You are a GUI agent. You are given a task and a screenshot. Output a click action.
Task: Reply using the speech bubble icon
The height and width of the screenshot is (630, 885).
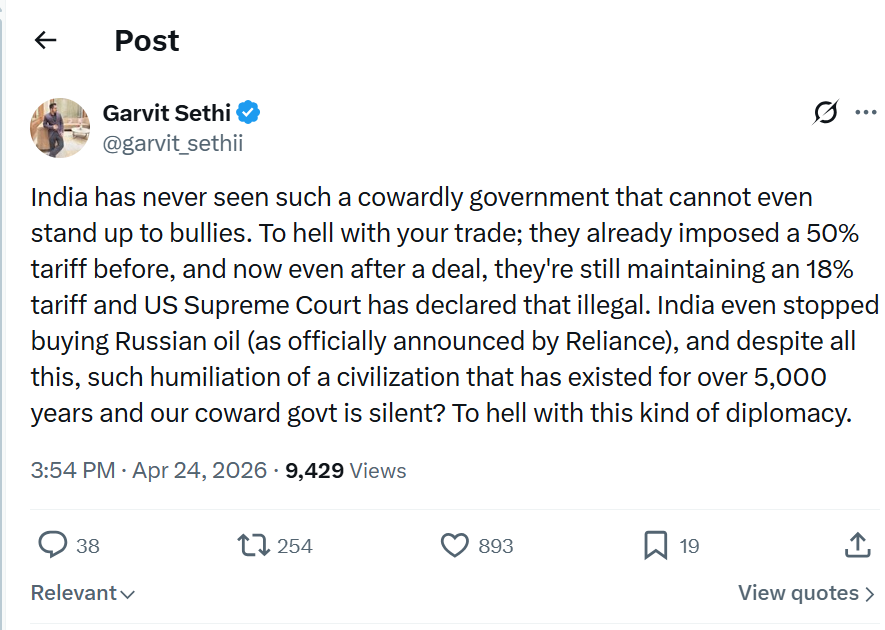click(52, 545)
